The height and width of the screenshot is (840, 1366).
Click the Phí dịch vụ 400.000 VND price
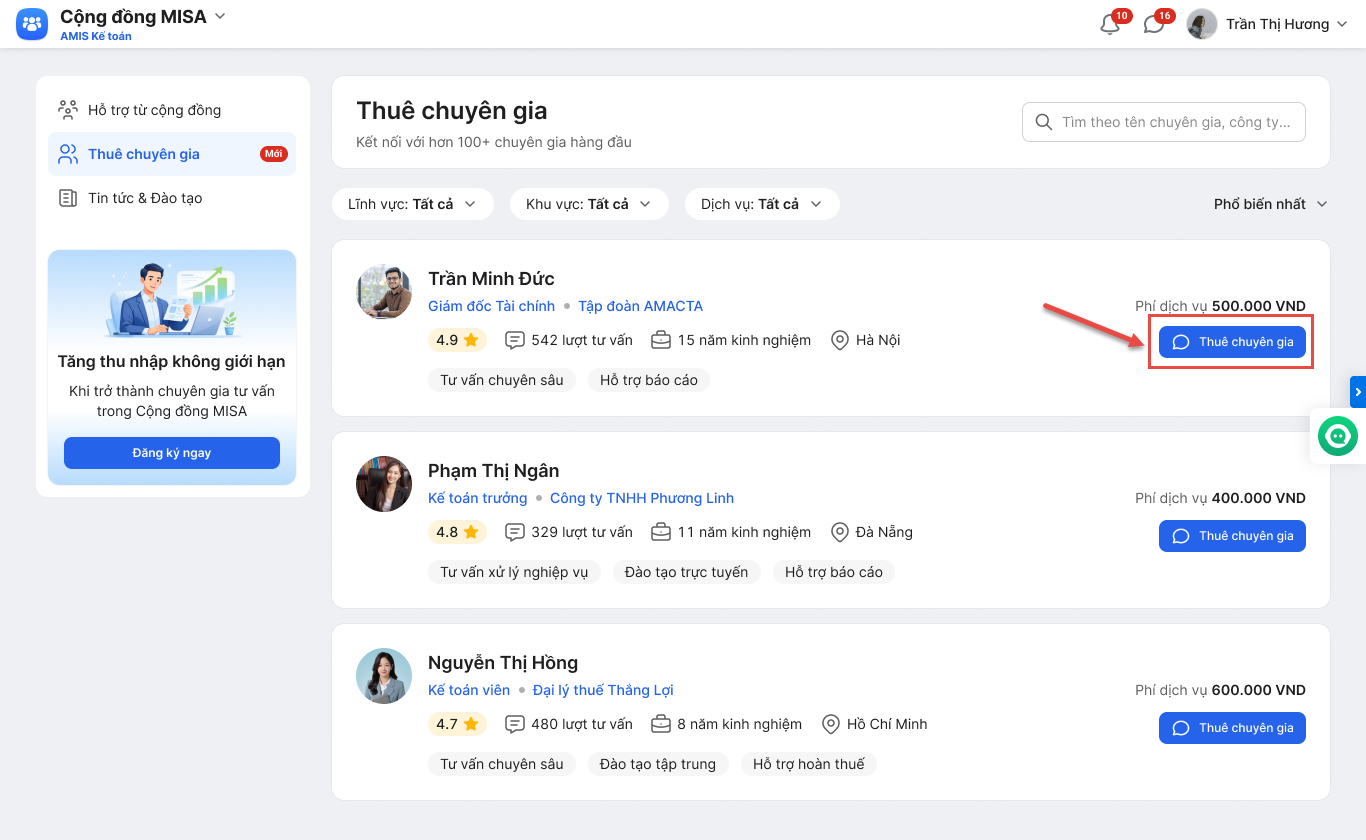1220,498
